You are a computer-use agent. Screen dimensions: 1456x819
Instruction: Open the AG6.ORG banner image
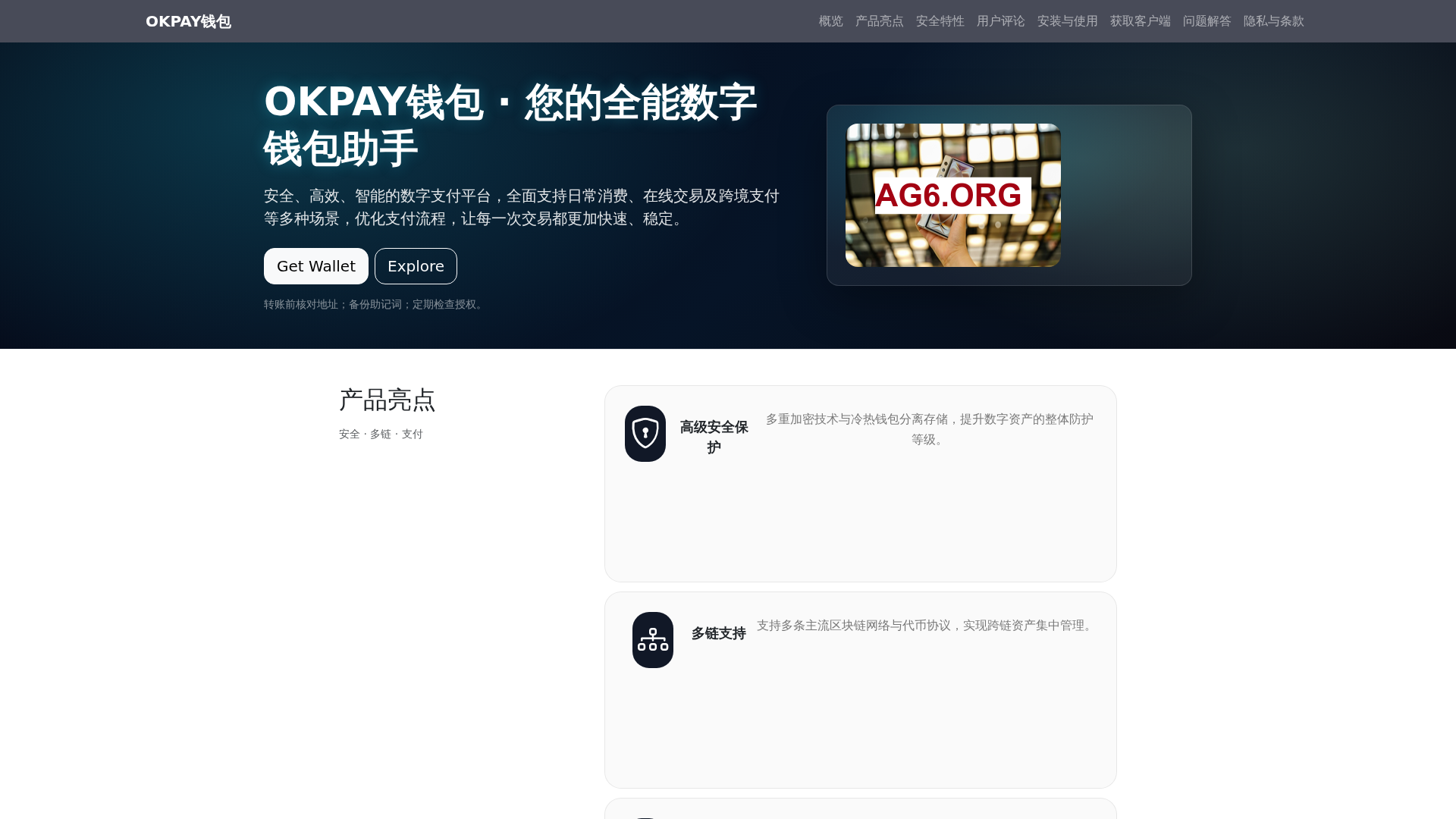coord(953,195)
